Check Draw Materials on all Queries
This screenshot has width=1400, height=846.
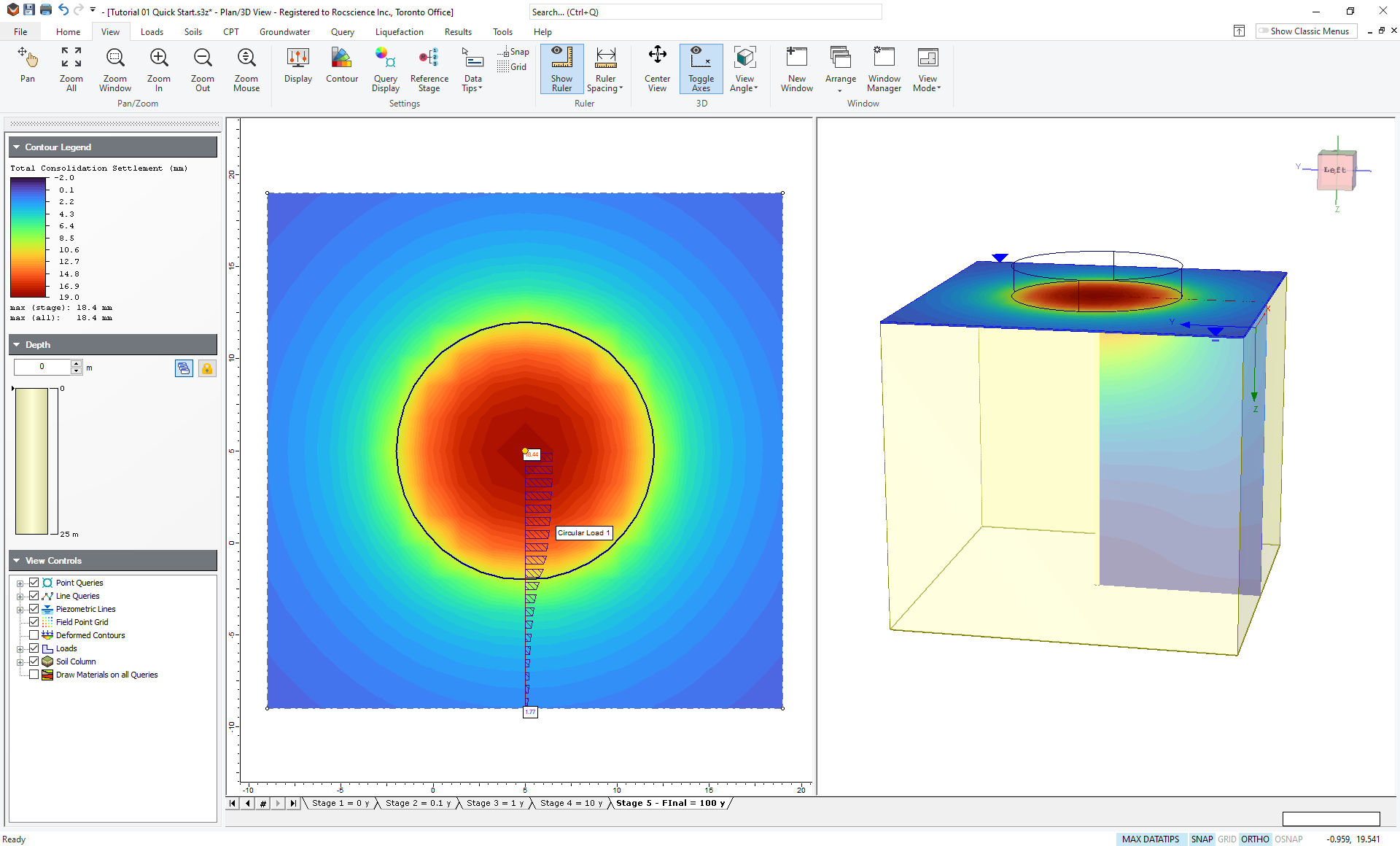click(34, 675)
